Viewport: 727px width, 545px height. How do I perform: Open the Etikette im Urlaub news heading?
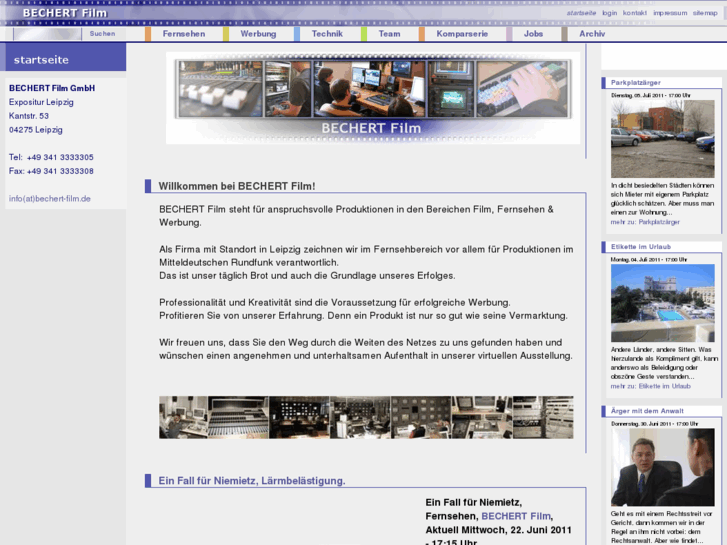pos(641,247)
